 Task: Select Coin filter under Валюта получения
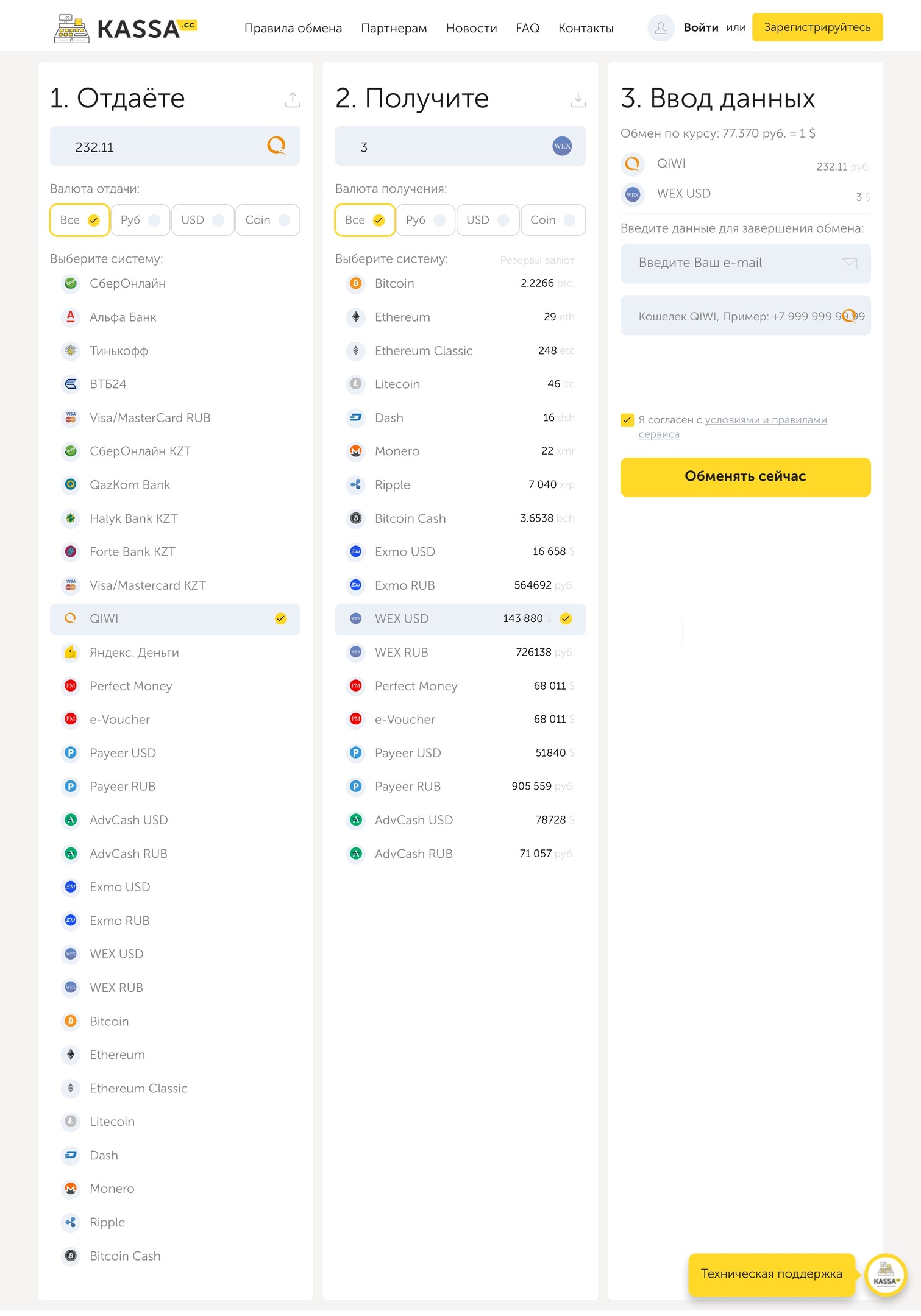click(553, 220)
